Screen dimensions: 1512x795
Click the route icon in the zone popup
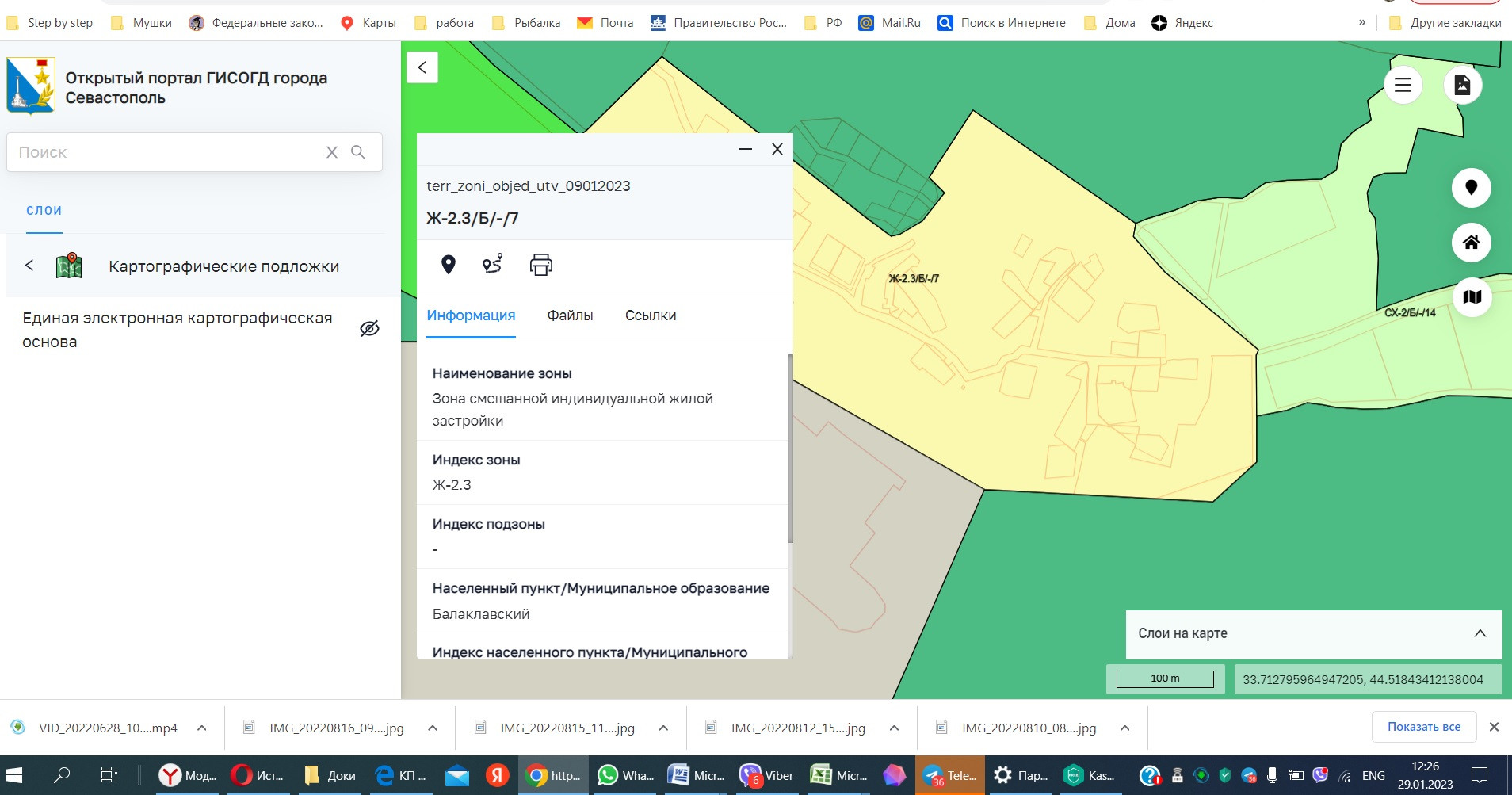click(x=493, y=264)
